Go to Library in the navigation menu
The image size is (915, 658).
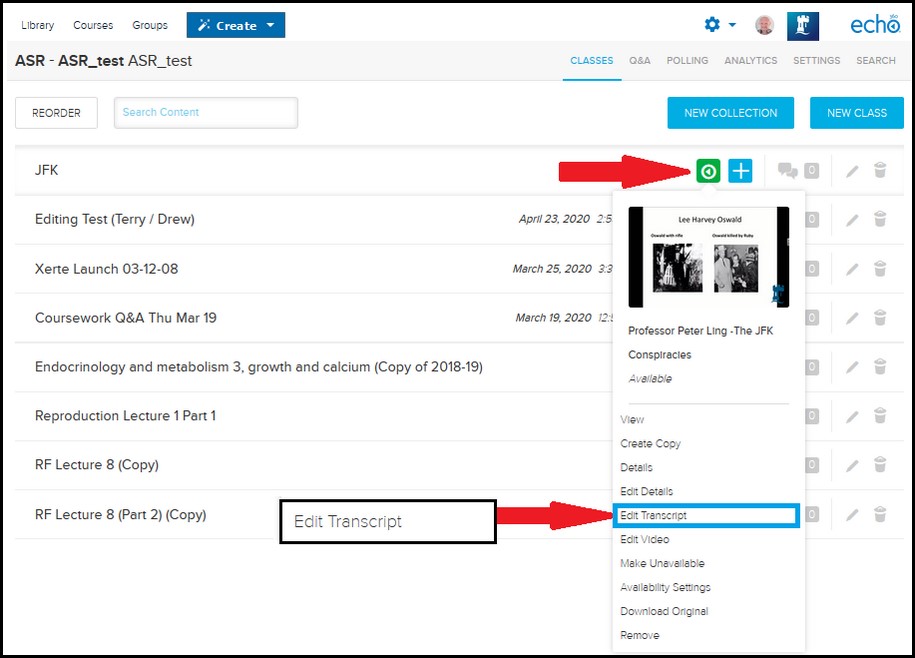coord(37,25)
